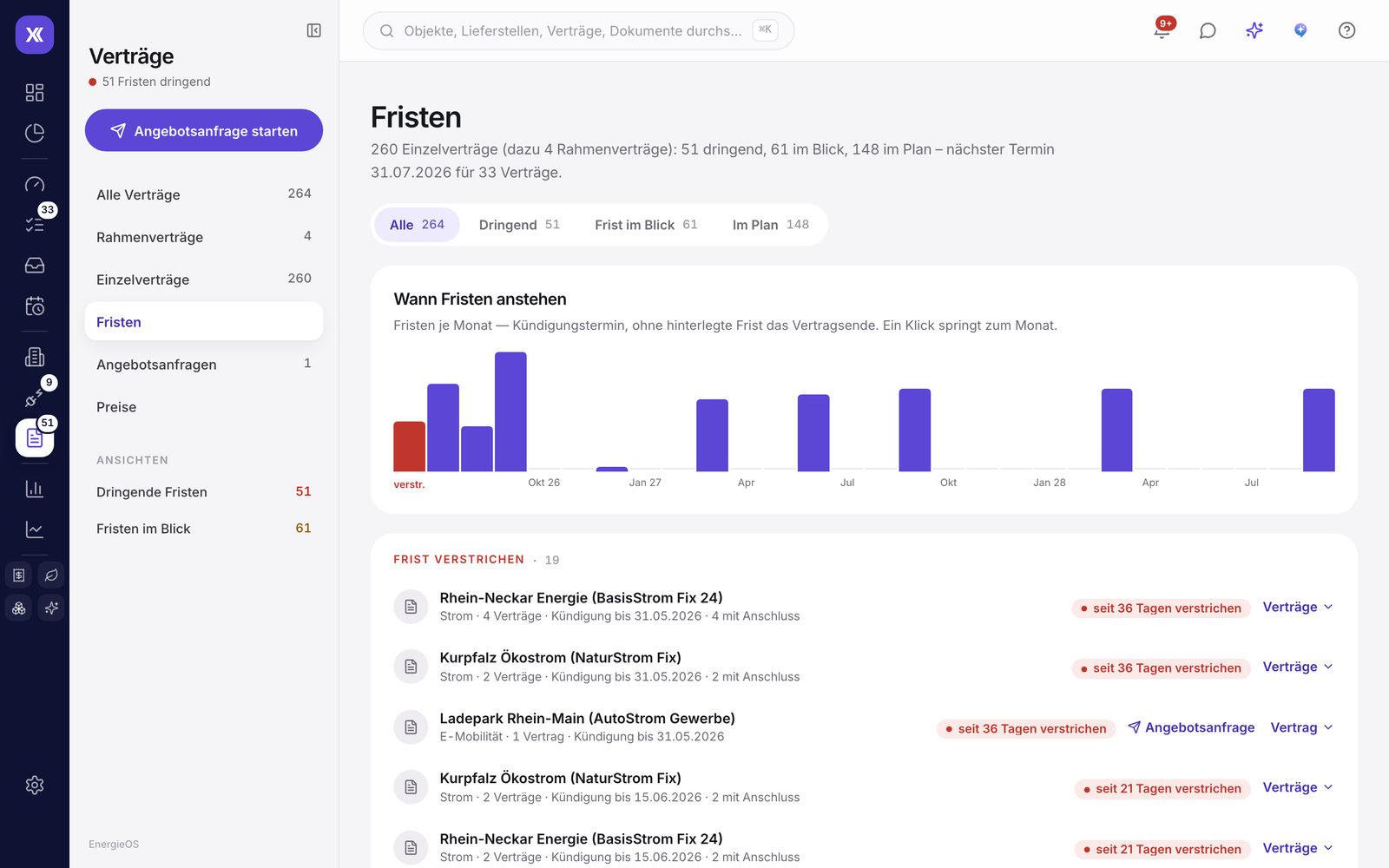Collapse the side panel with toggle icon
1389x868 pixels.
314,30
